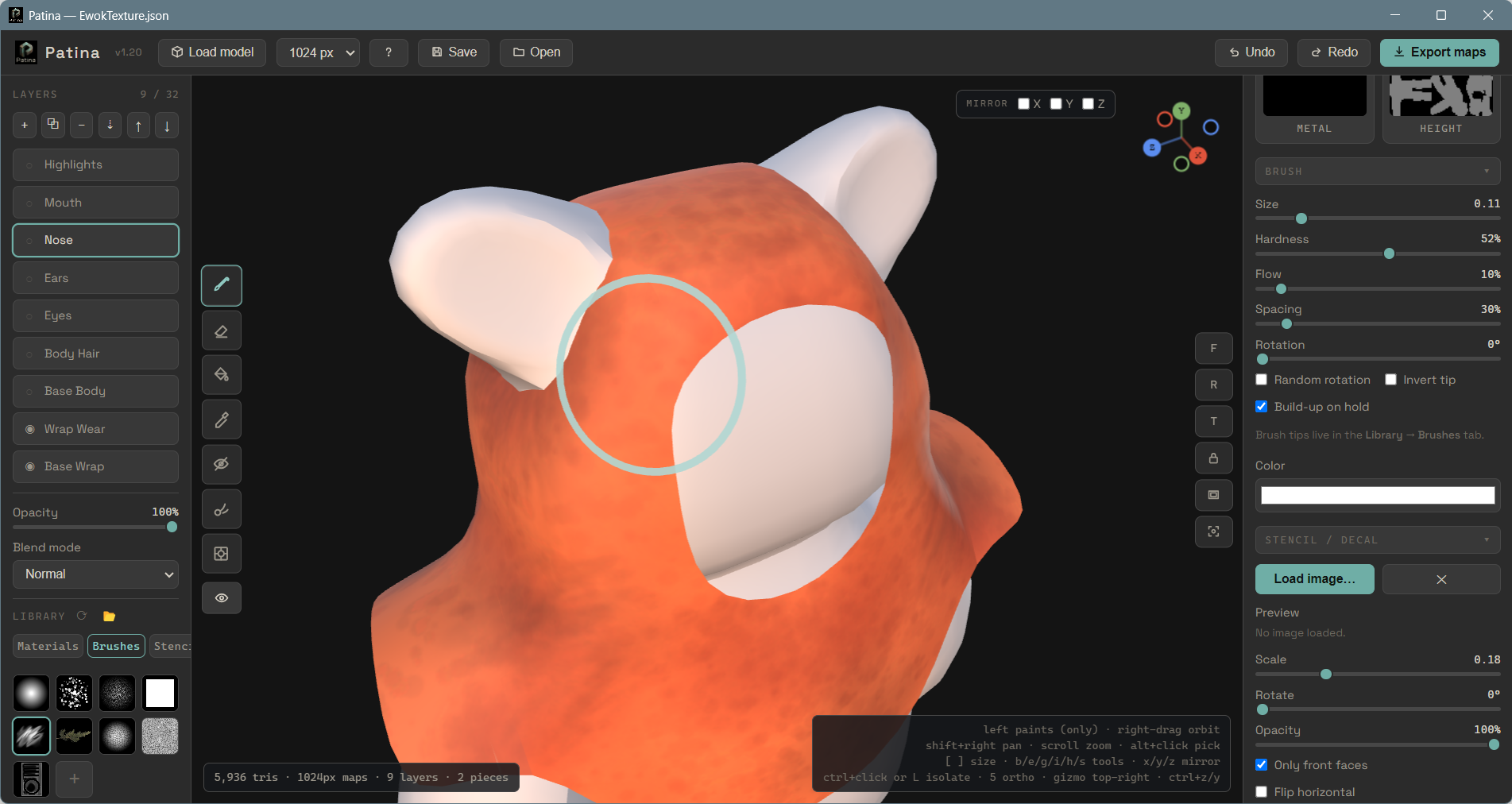Open the library folder
1512x804 pixels.
pos(110,616)
